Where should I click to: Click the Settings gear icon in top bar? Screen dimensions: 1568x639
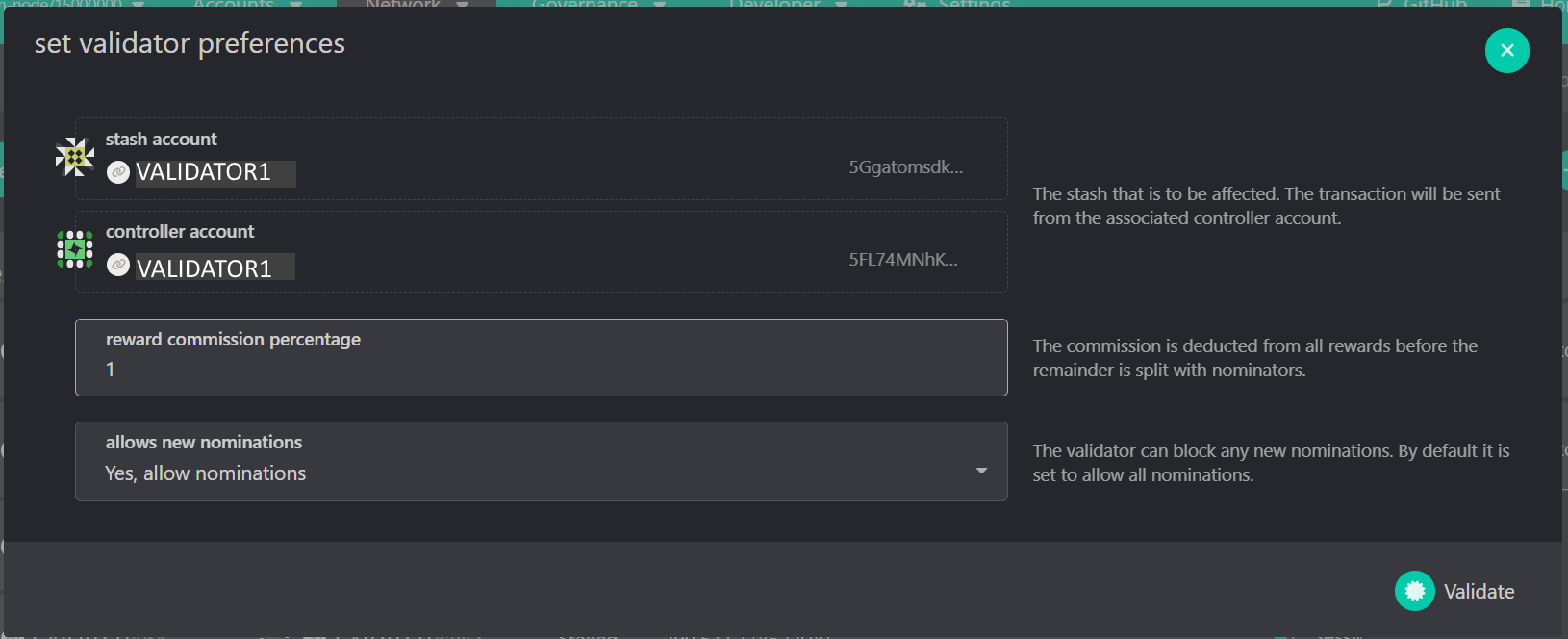coord(915,4)
